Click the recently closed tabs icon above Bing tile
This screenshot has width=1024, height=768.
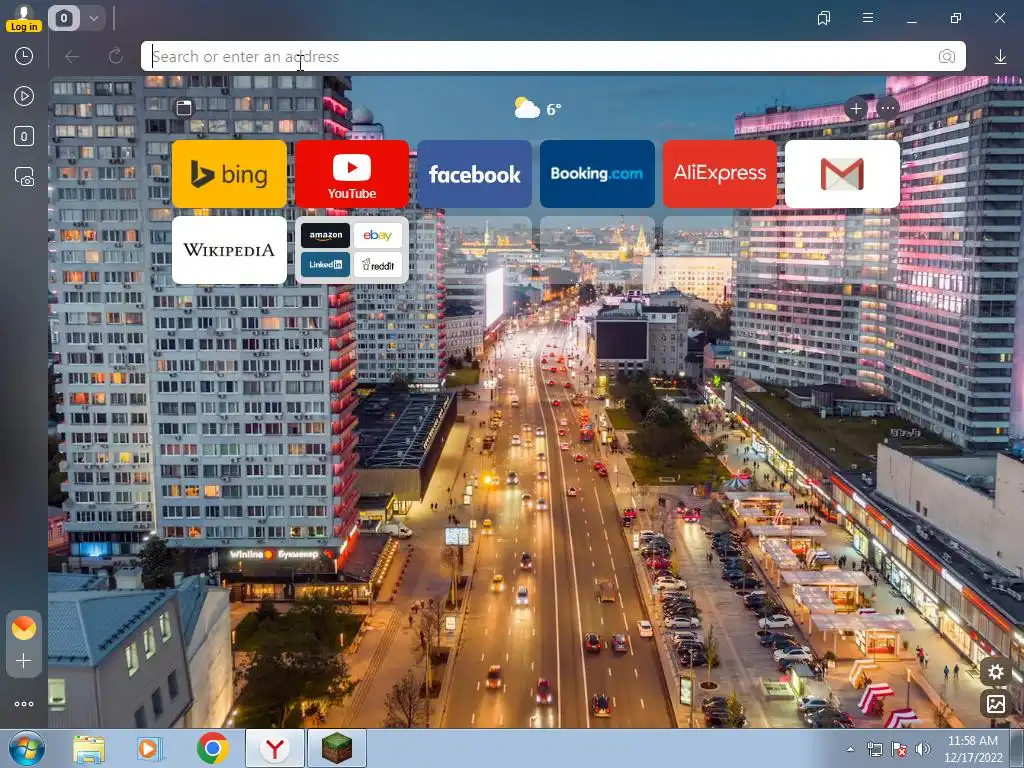[184, 108]
